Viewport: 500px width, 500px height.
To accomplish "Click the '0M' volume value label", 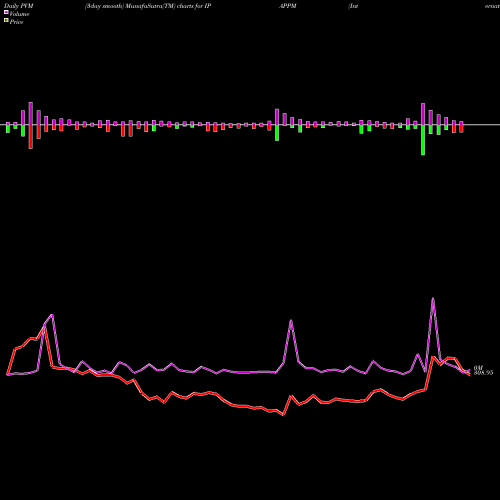I will coord(478,368).
